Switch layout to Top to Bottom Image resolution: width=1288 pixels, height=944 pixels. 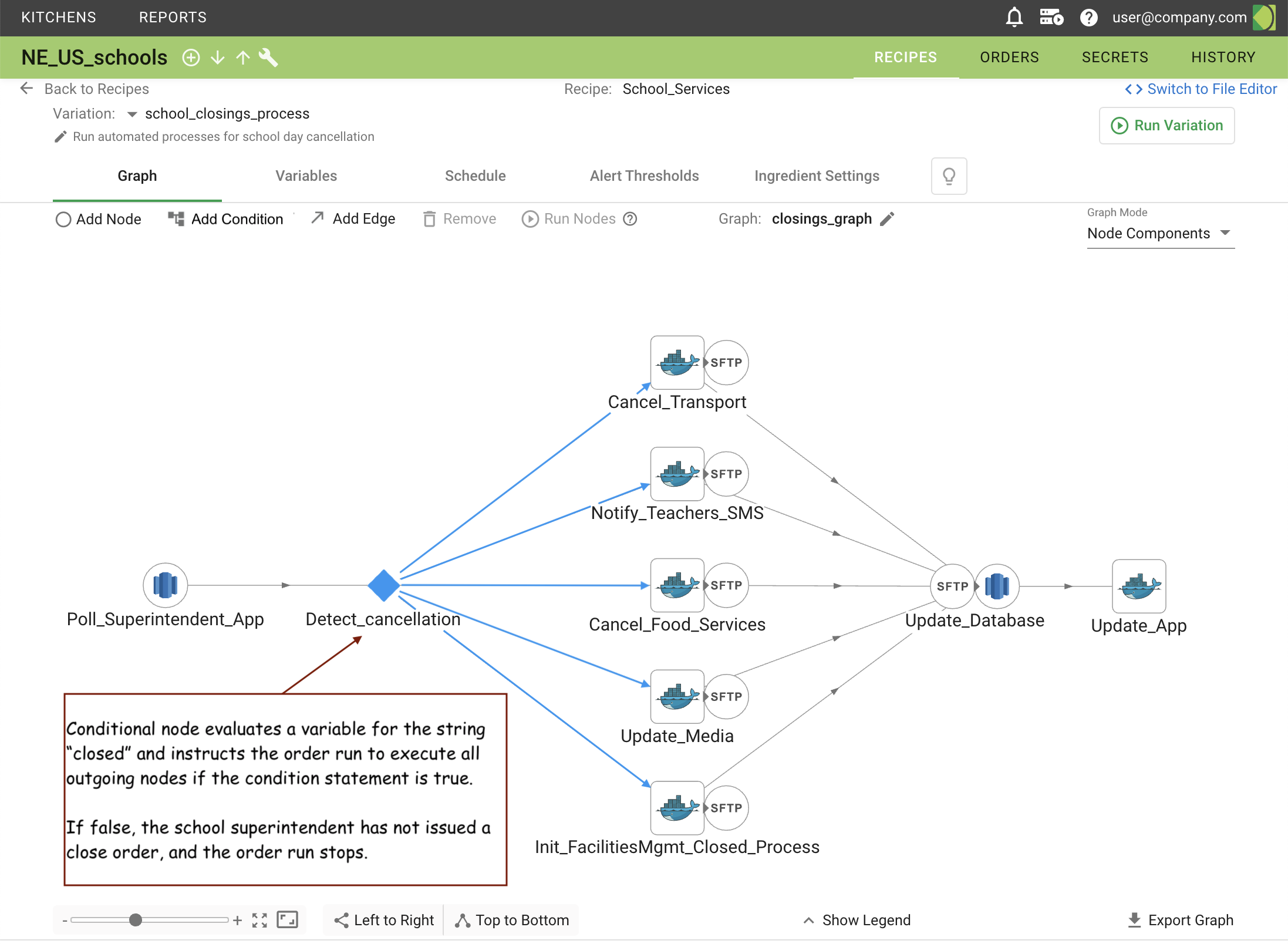tap(512, 920)
